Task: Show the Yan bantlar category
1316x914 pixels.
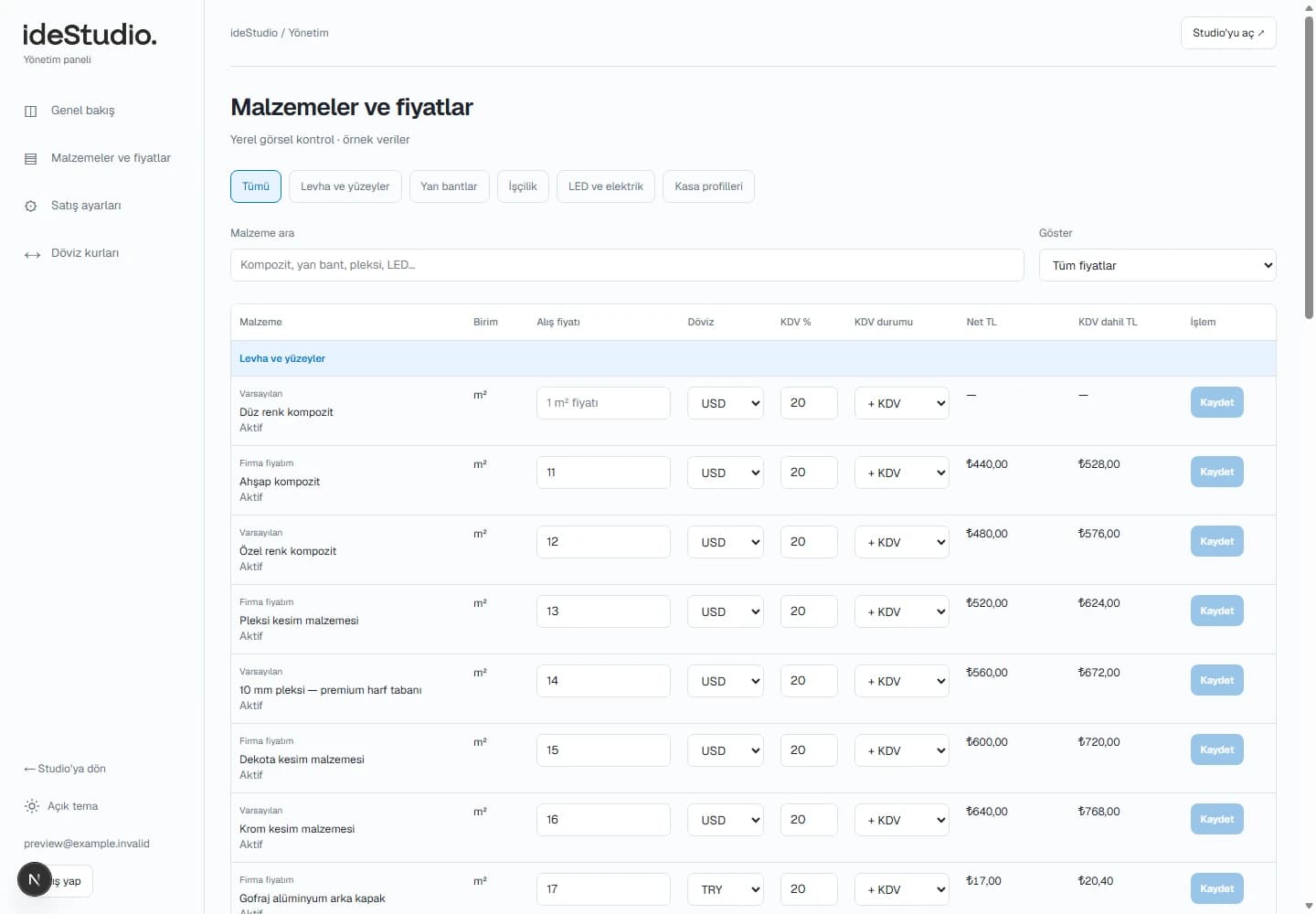Action: click(x=449, y=186)
